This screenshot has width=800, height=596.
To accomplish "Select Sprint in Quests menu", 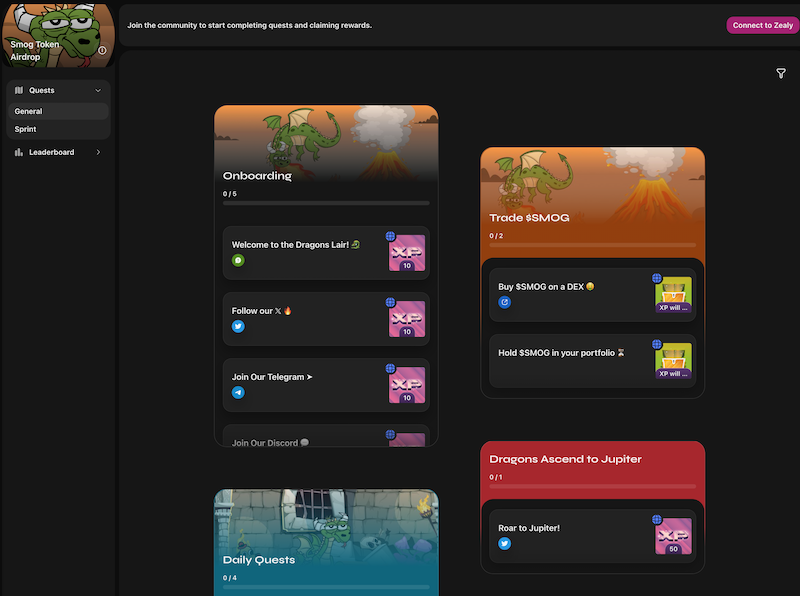I will tap(58, 129).
